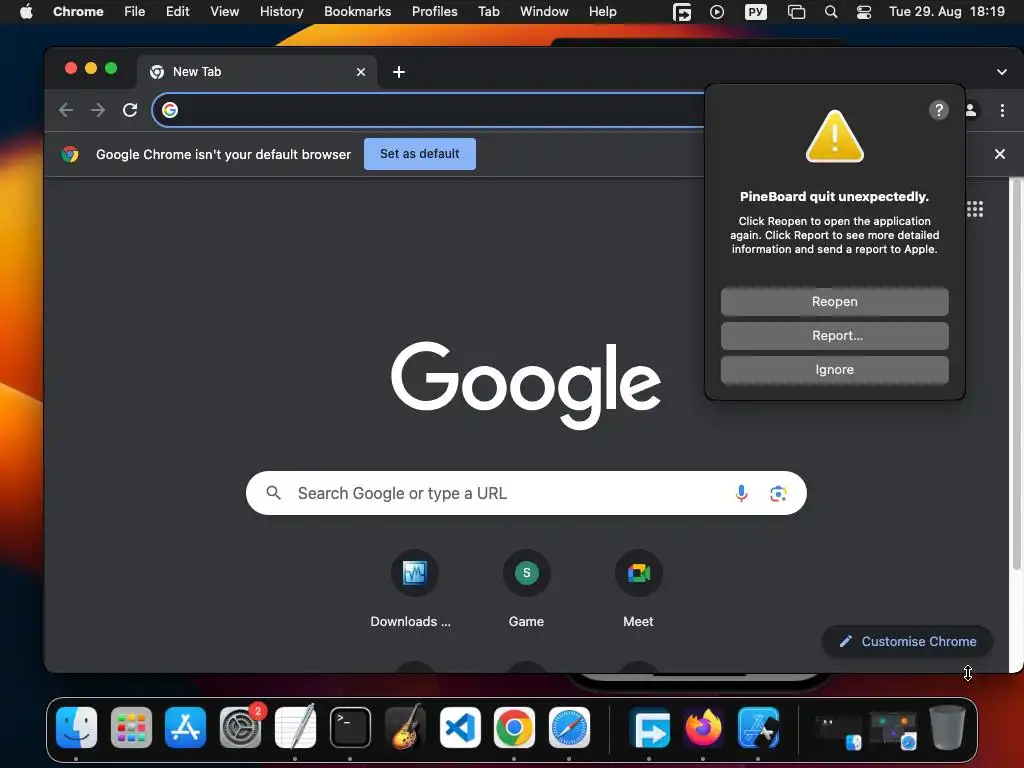Click the Set as default button
The image size is (1024, 768).
tap(419, 154)
